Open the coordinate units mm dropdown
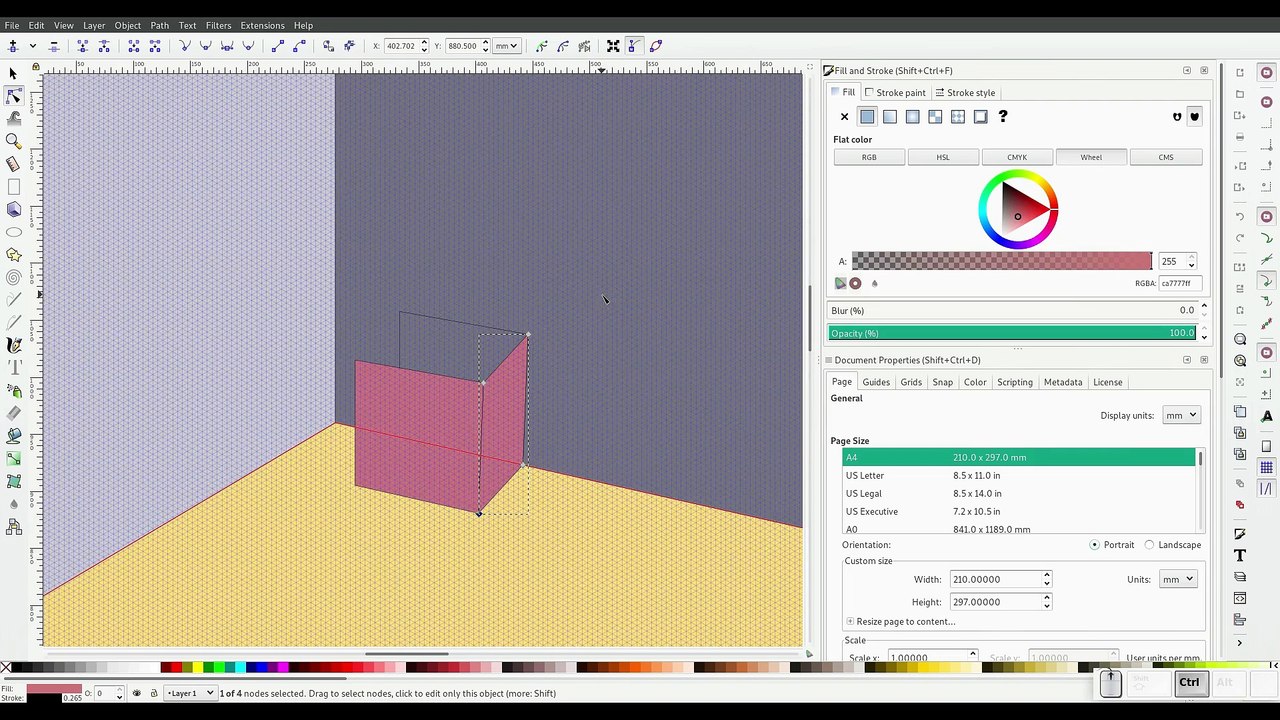Viewport: 1280px width, 720px height. point(506,46)
